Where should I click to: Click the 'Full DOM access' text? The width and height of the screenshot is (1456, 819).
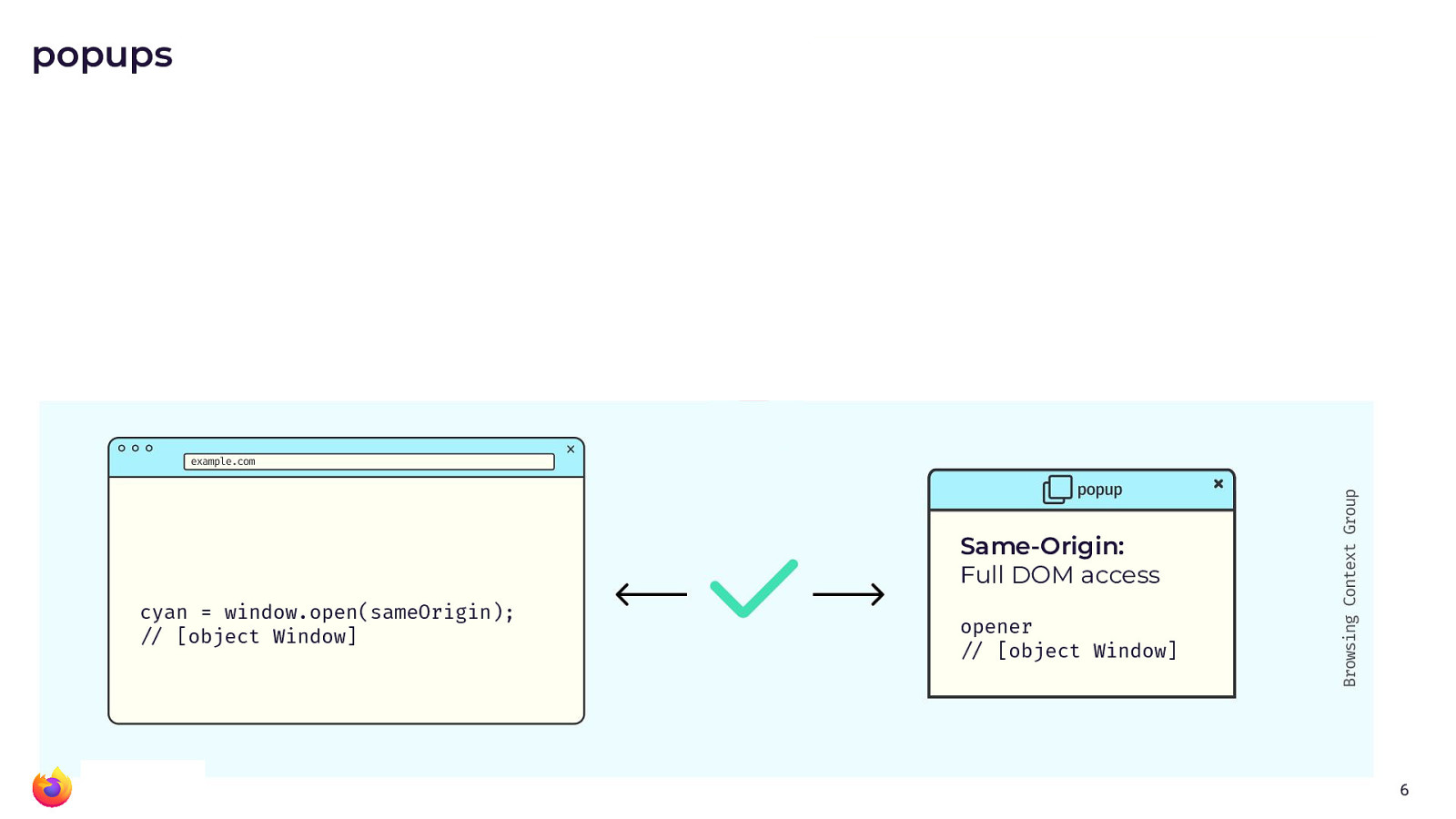click(1060, 575)
